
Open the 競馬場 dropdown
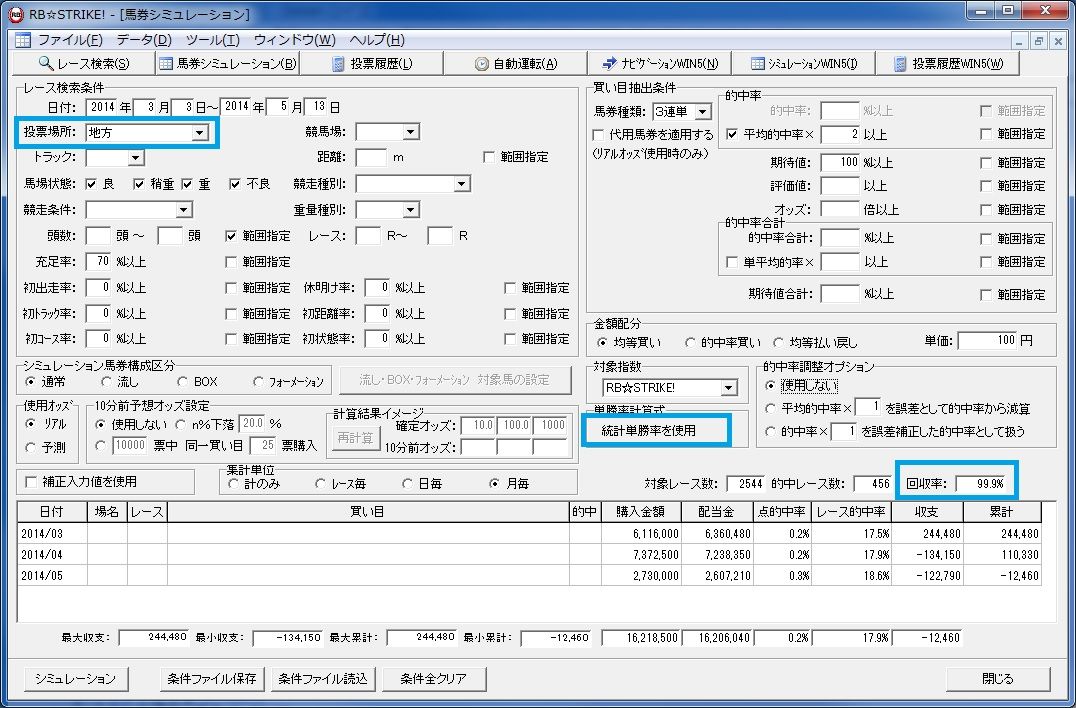click(x=411, y=132)
